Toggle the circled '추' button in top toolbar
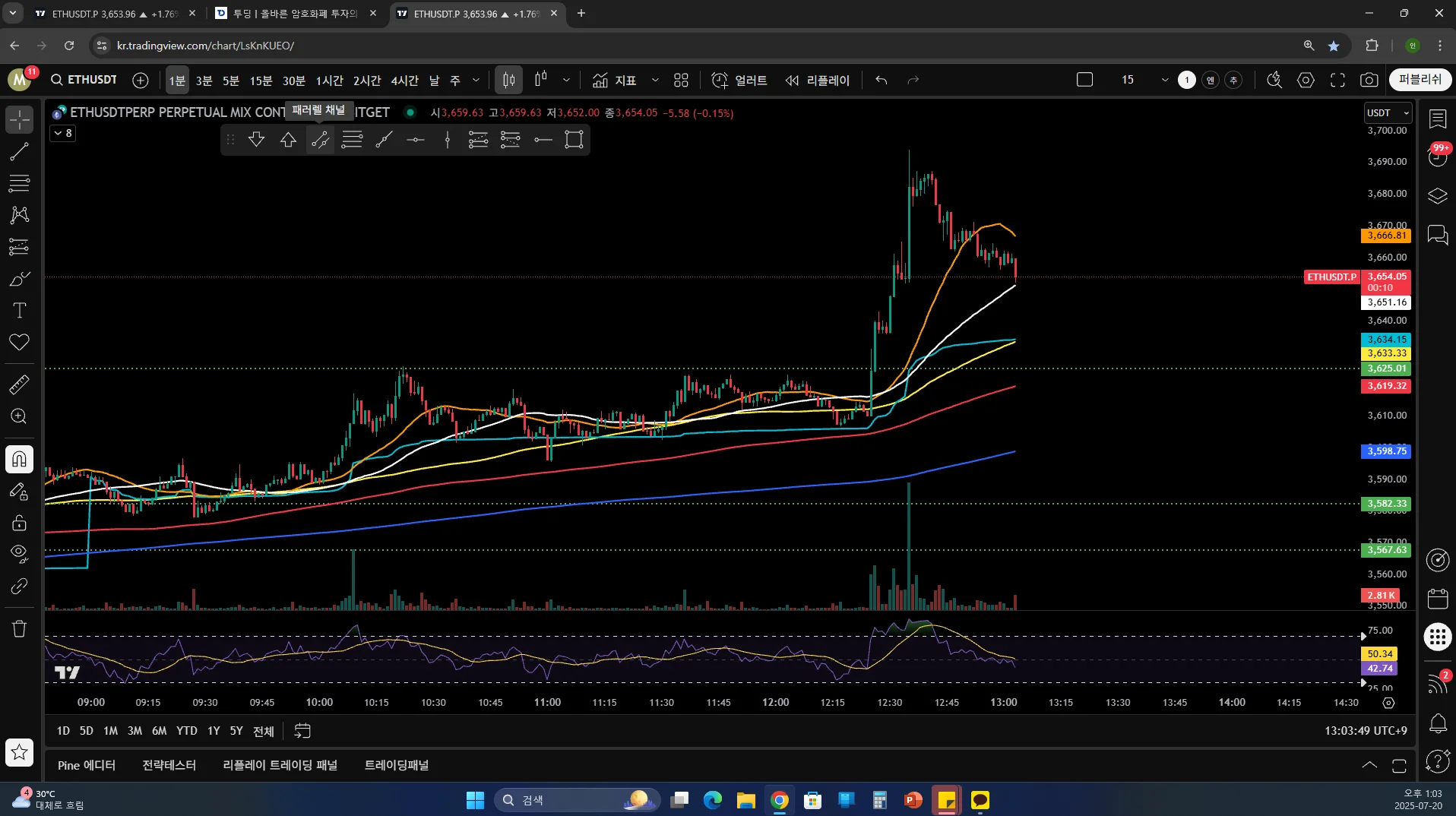 coord(1234,80)
